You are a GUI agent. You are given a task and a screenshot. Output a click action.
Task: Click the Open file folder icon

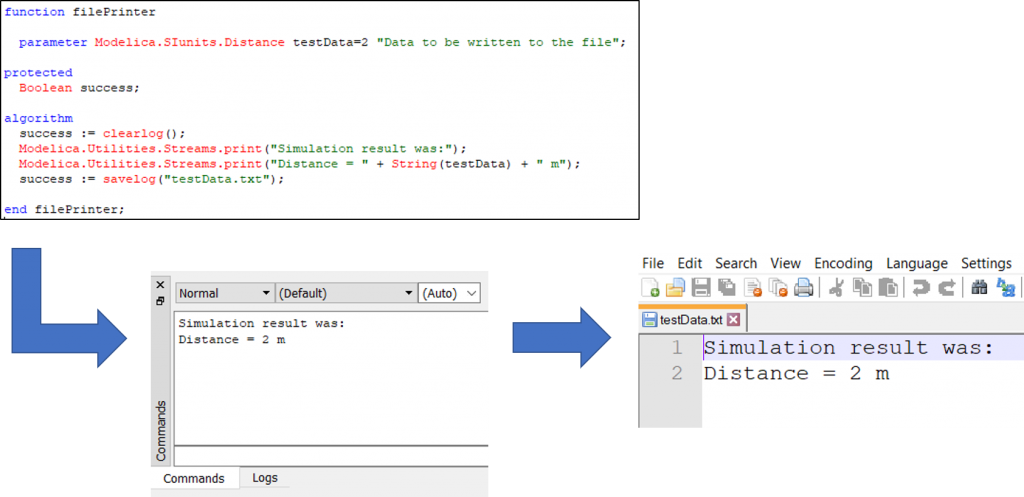tap(674, 287)
